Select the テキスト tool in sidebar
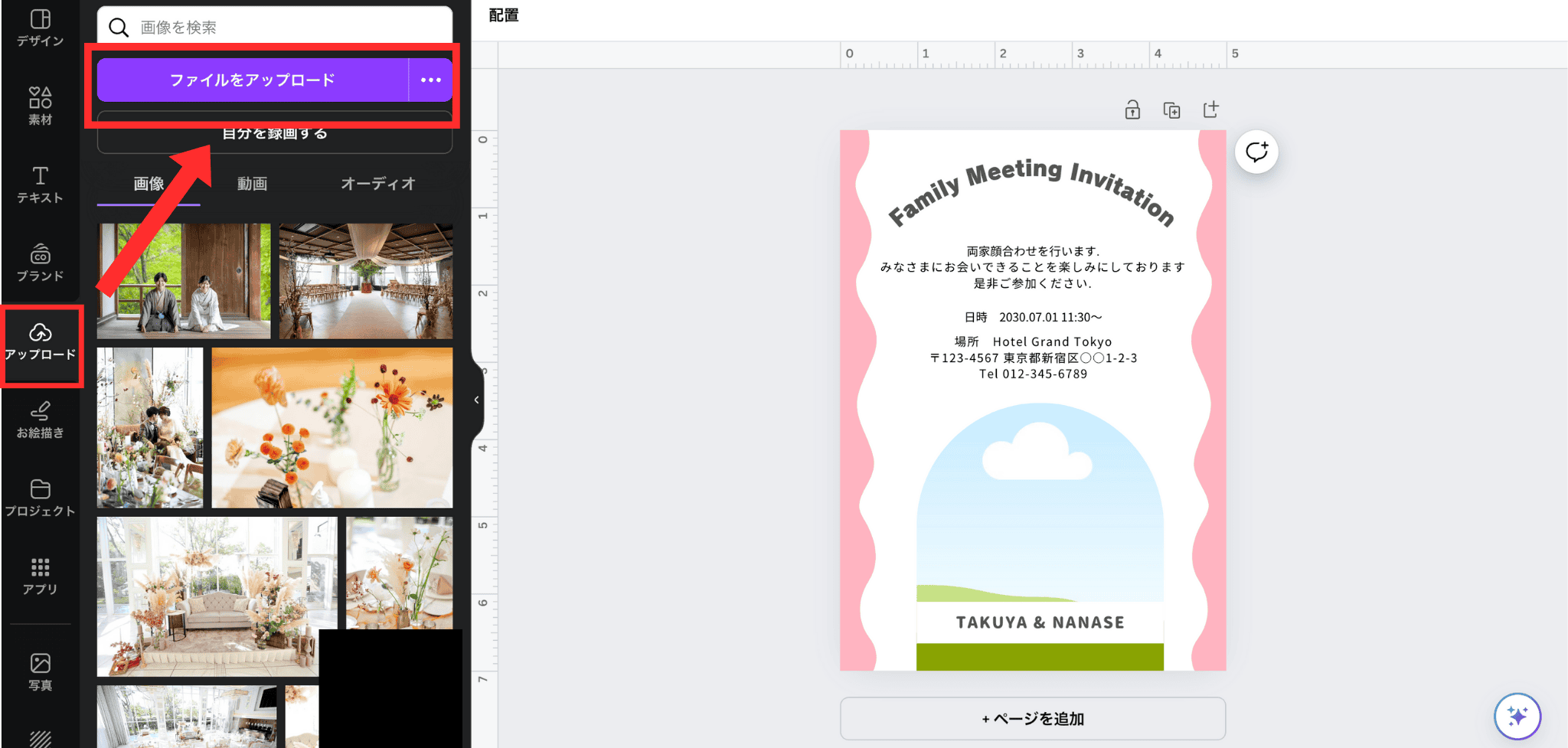Viewport: 1568px width, 748px height. point(40,185)
